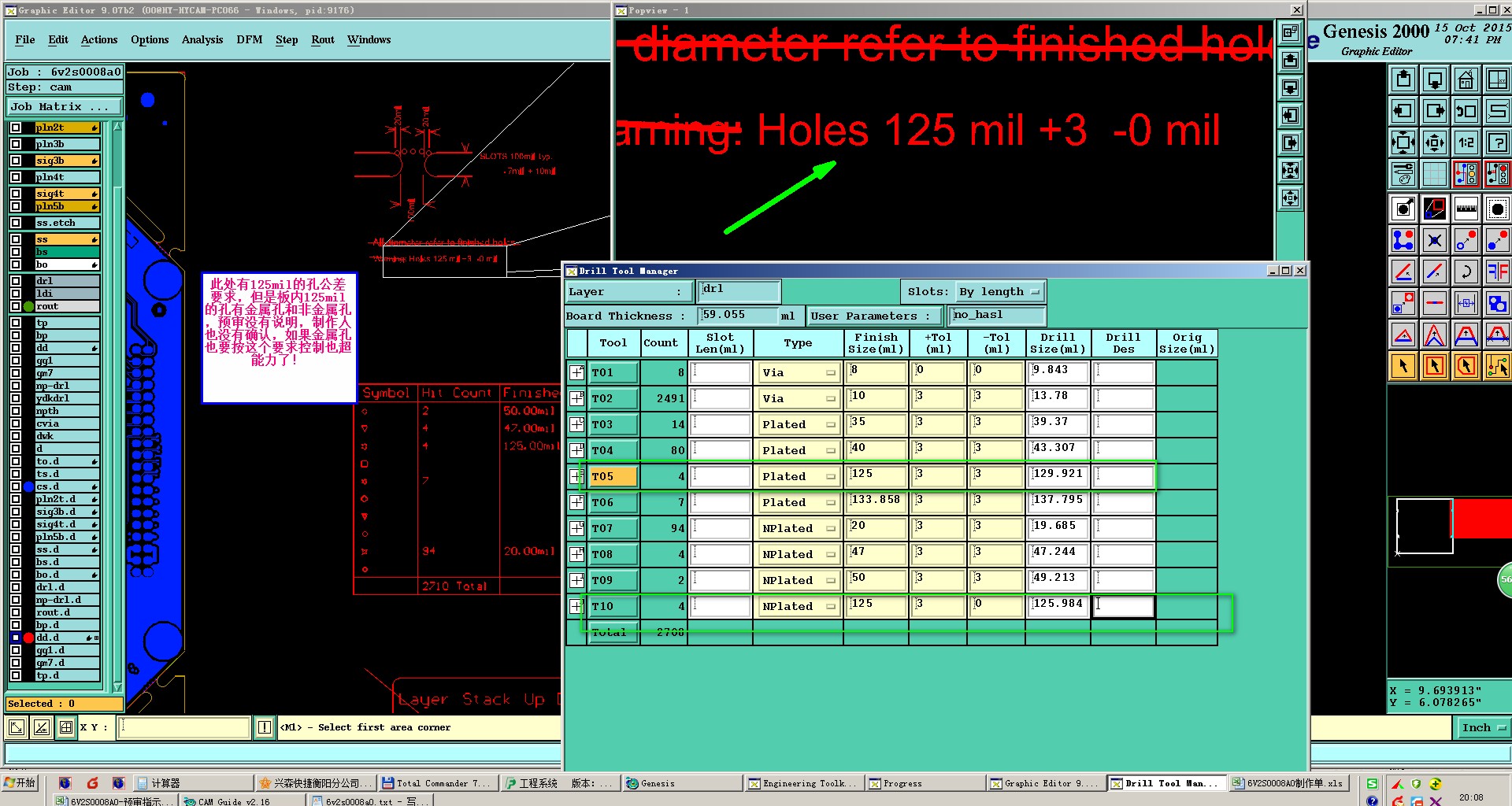Open the DFM menu
Viewport: 1512px width, 806px height.
pyautogui.click(x=250, y=39)
